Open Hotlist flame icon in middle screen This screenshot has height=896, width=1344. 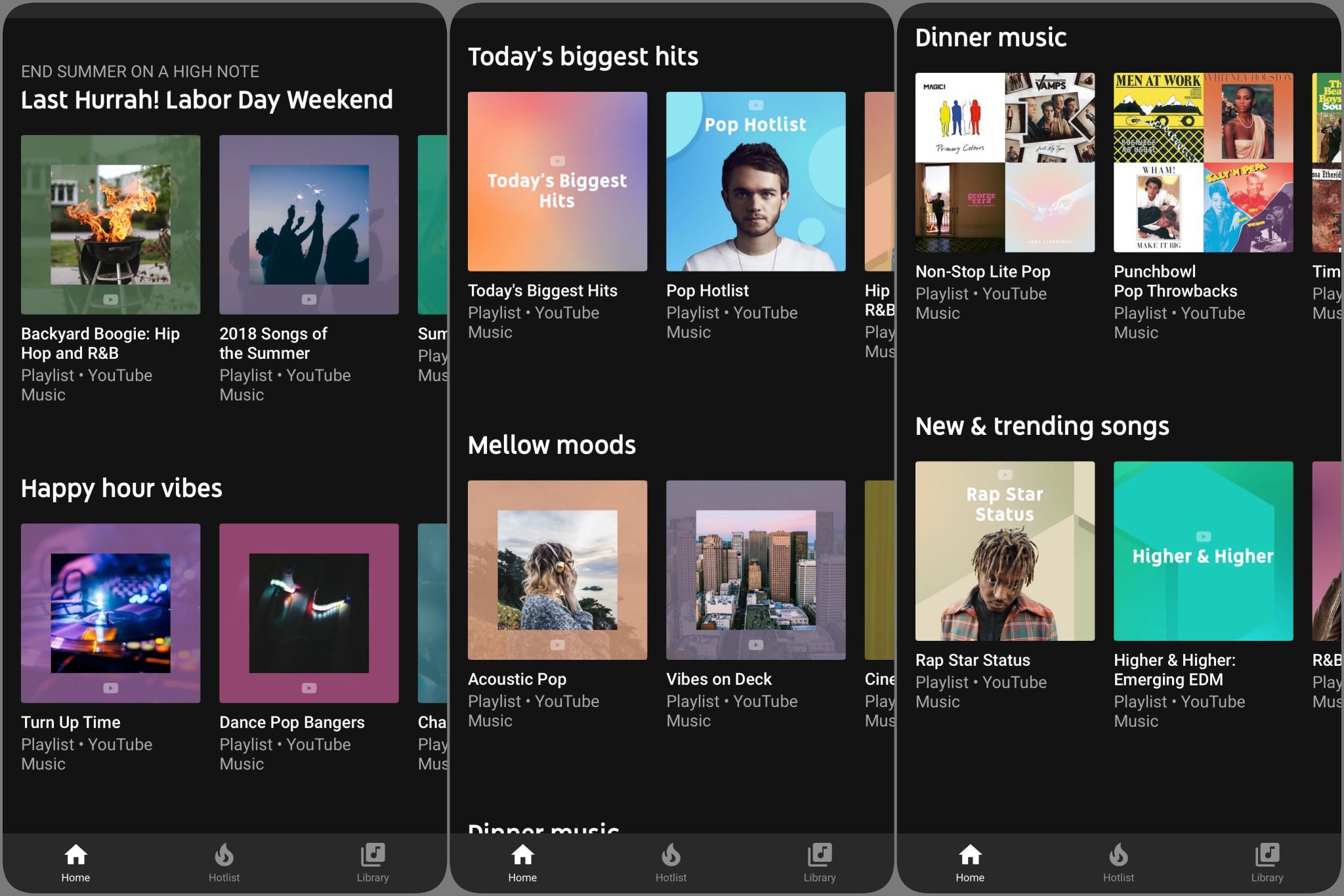point(671,855)
